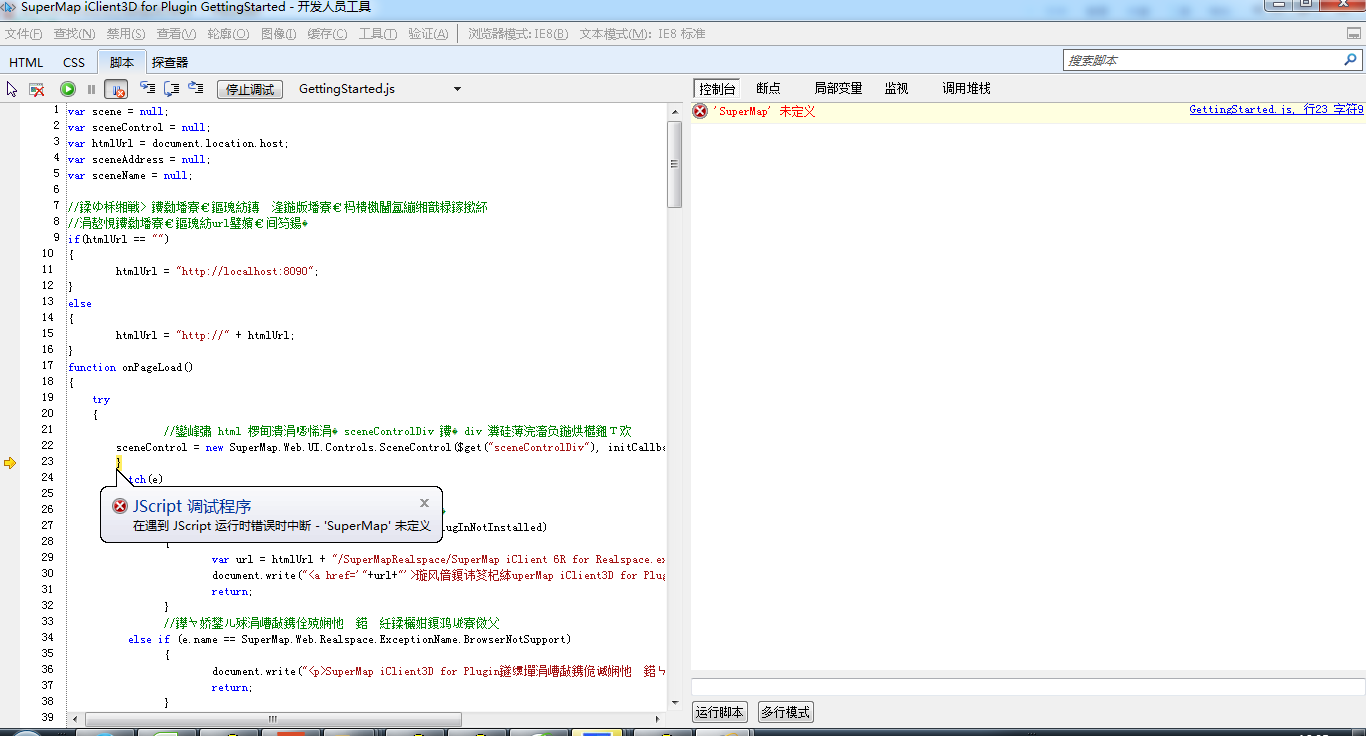Click the pause/break all icon

coord(91,89)
